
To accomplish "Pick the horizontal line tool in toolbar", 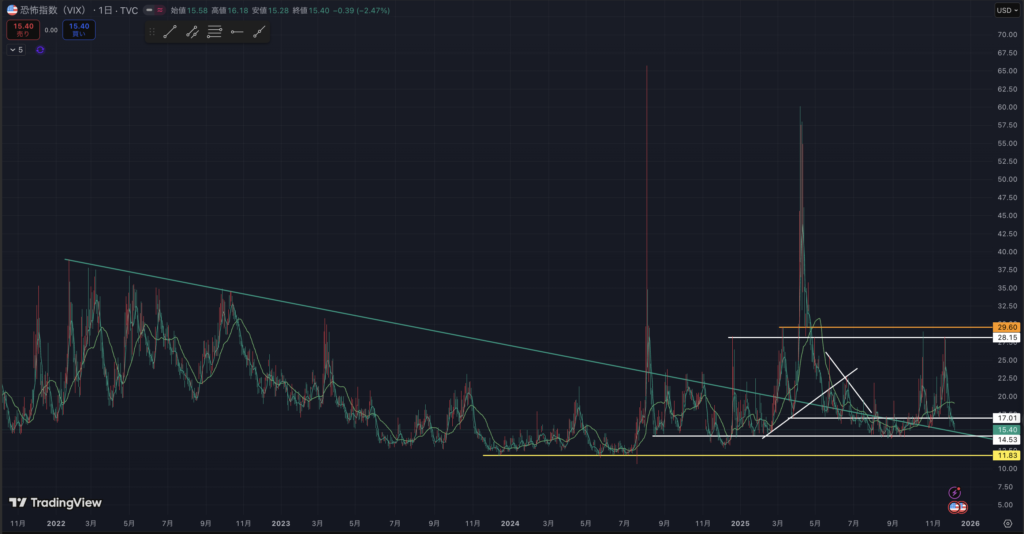I will coord(237,32).
